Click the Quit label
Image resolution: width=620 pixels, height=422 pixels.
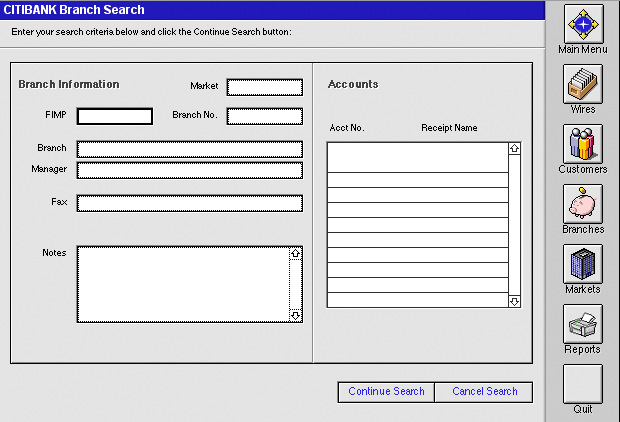583,409
